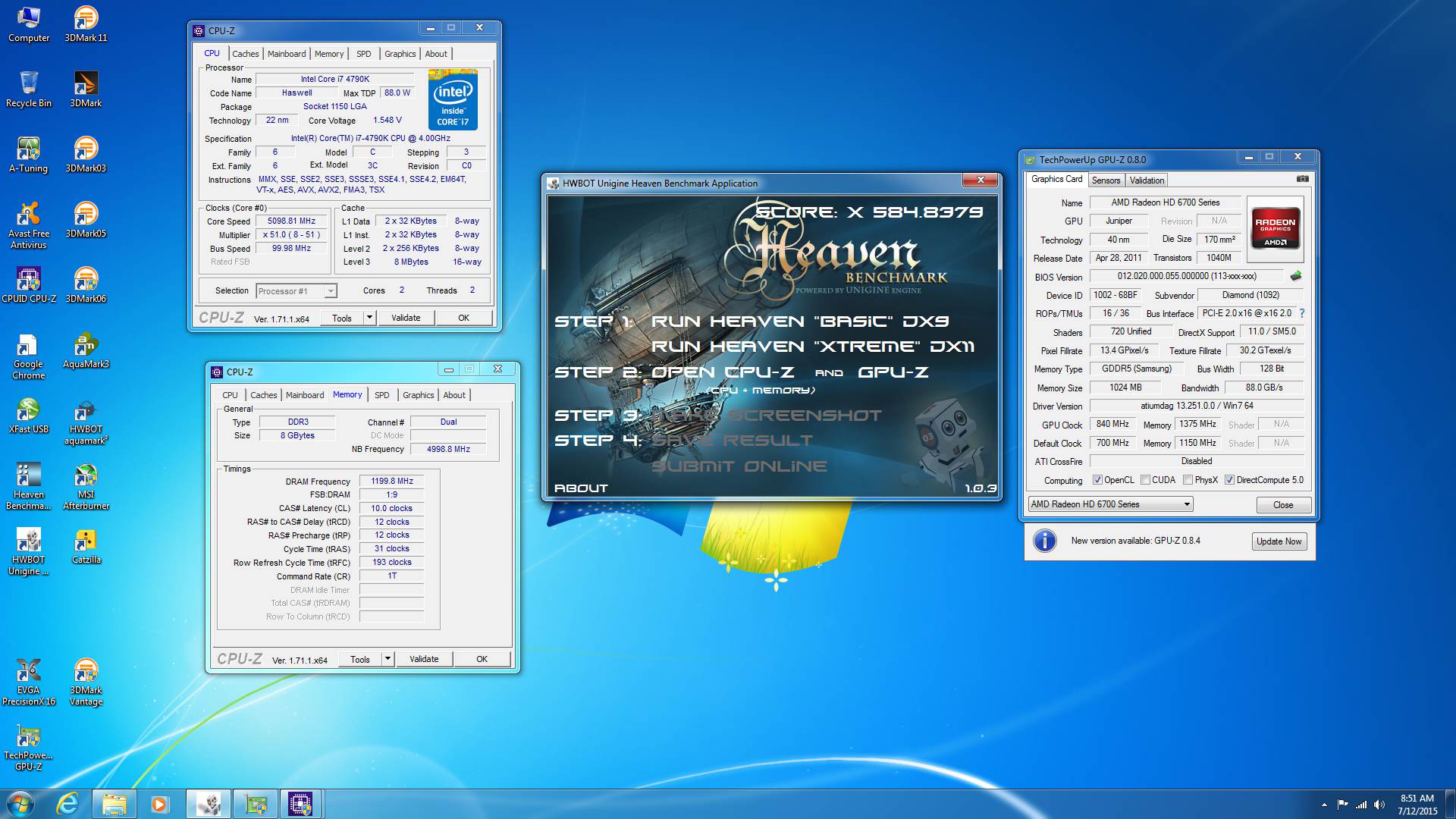Open the Recycle Bin icon

[x=29, y=89]
